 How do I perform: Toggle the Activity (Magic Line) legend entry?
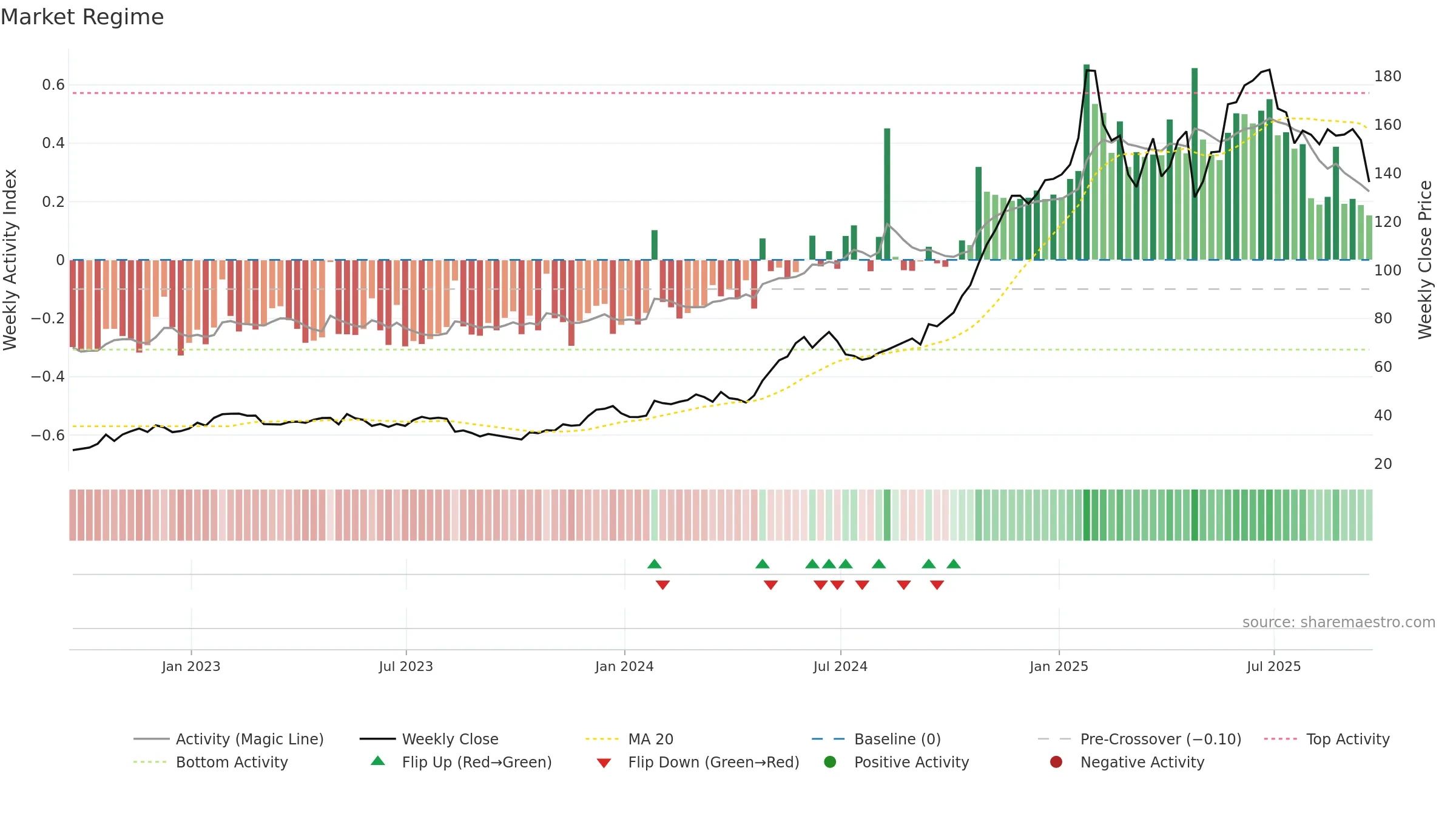pos(229,739)
